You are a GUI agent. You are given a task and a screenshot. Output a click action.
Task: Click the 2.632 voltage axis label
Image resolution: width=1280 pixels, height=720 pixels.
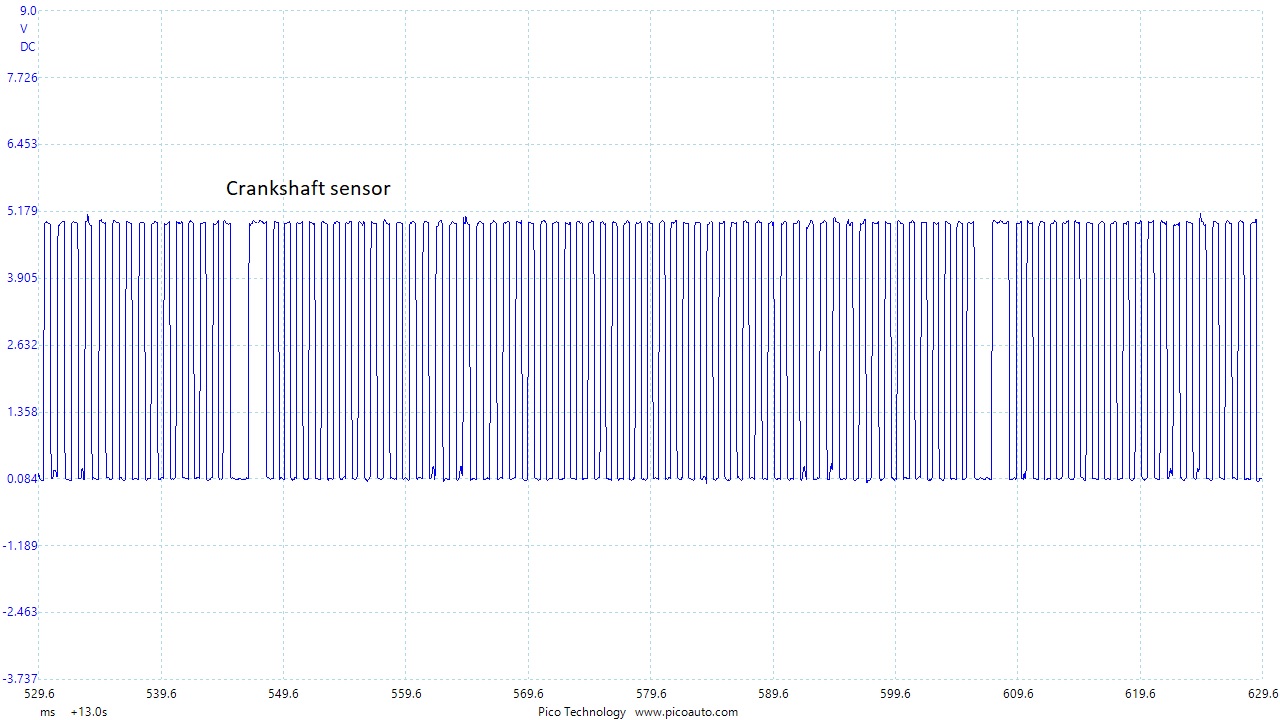click(x=22, y=345)
